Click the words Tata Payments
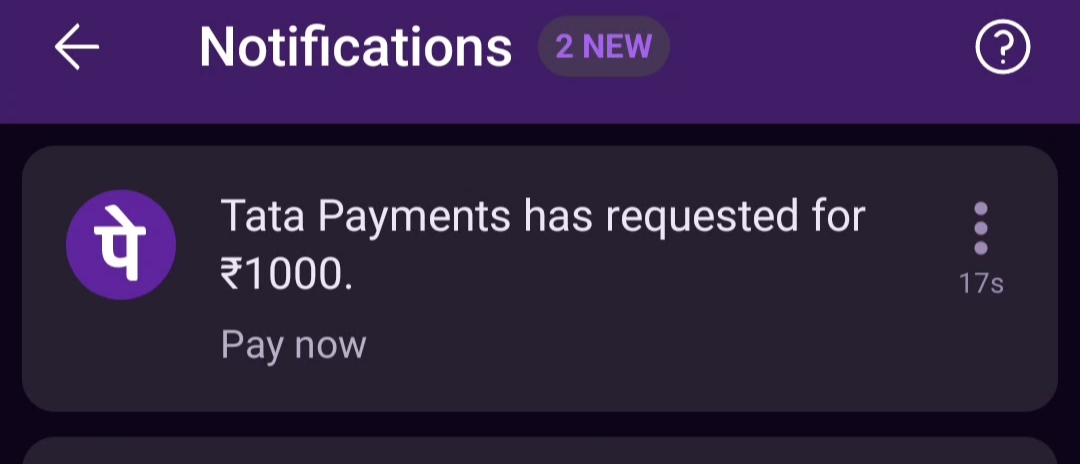 pos(367,217)
